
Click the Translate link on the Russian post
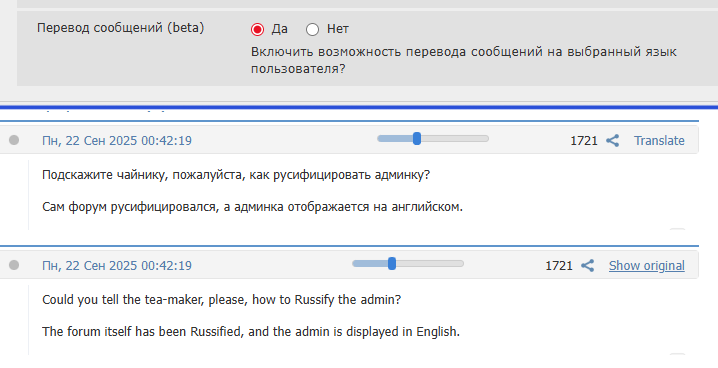pyautogui.click(x=659, y=141)
